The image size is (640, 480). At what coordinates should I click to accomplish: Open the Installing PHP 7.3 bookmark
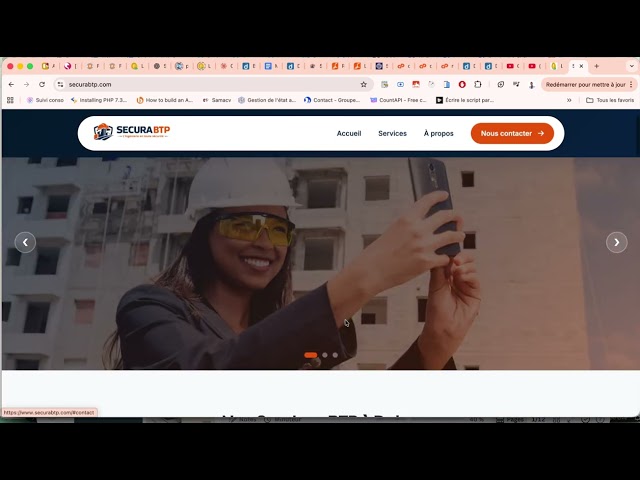tap(99, 100)
